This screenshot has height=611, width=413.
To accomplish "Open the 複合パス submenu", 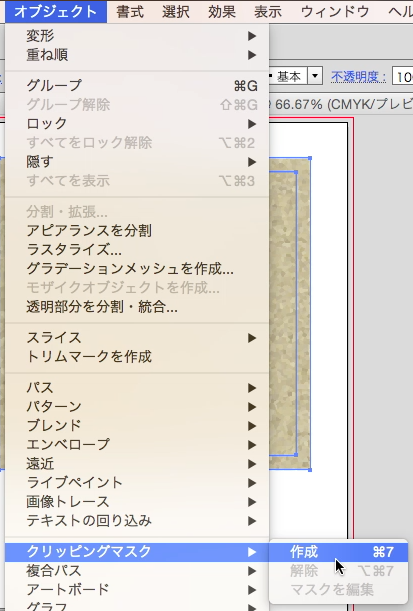I will coord(137,571).
